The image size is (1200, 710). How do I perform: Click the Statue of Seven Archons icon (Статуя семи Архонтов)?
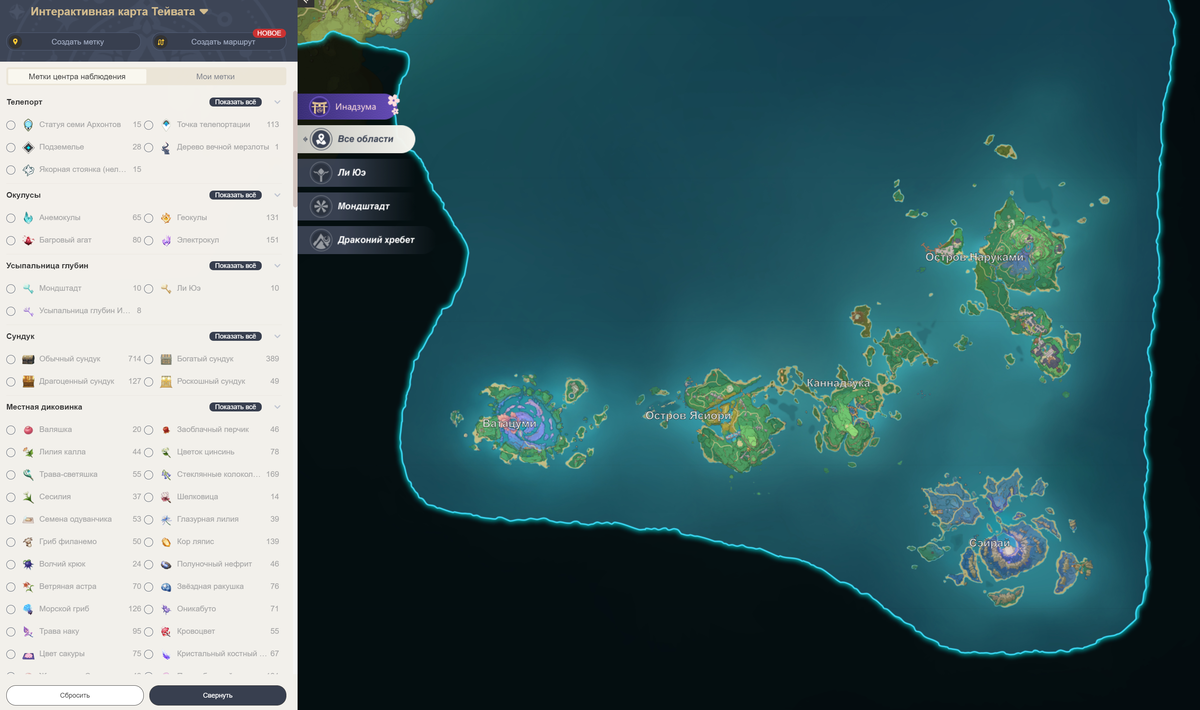click(x=29, y=125)
